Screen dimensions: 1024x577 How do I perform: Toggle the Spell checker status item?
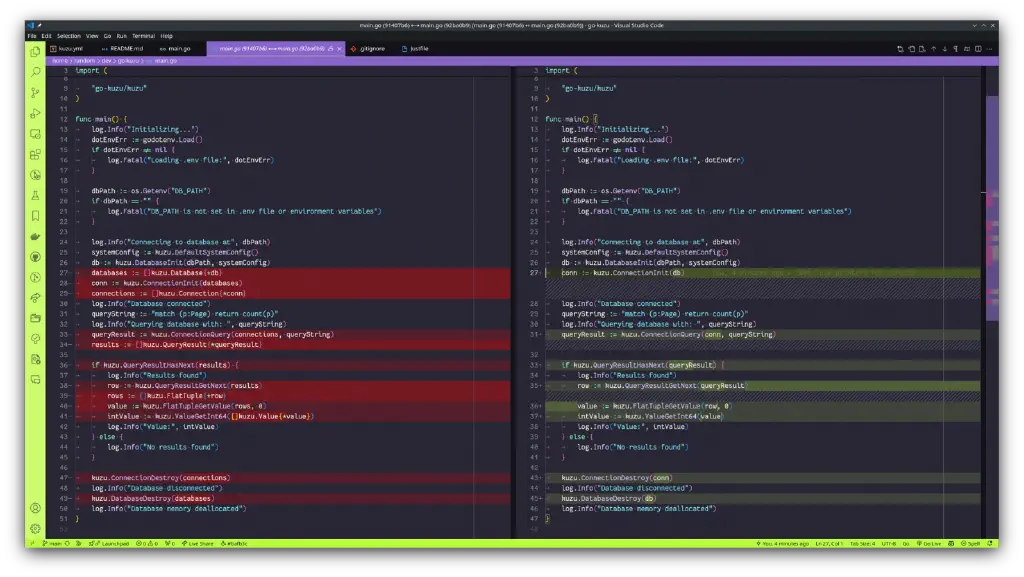[970, 544]
